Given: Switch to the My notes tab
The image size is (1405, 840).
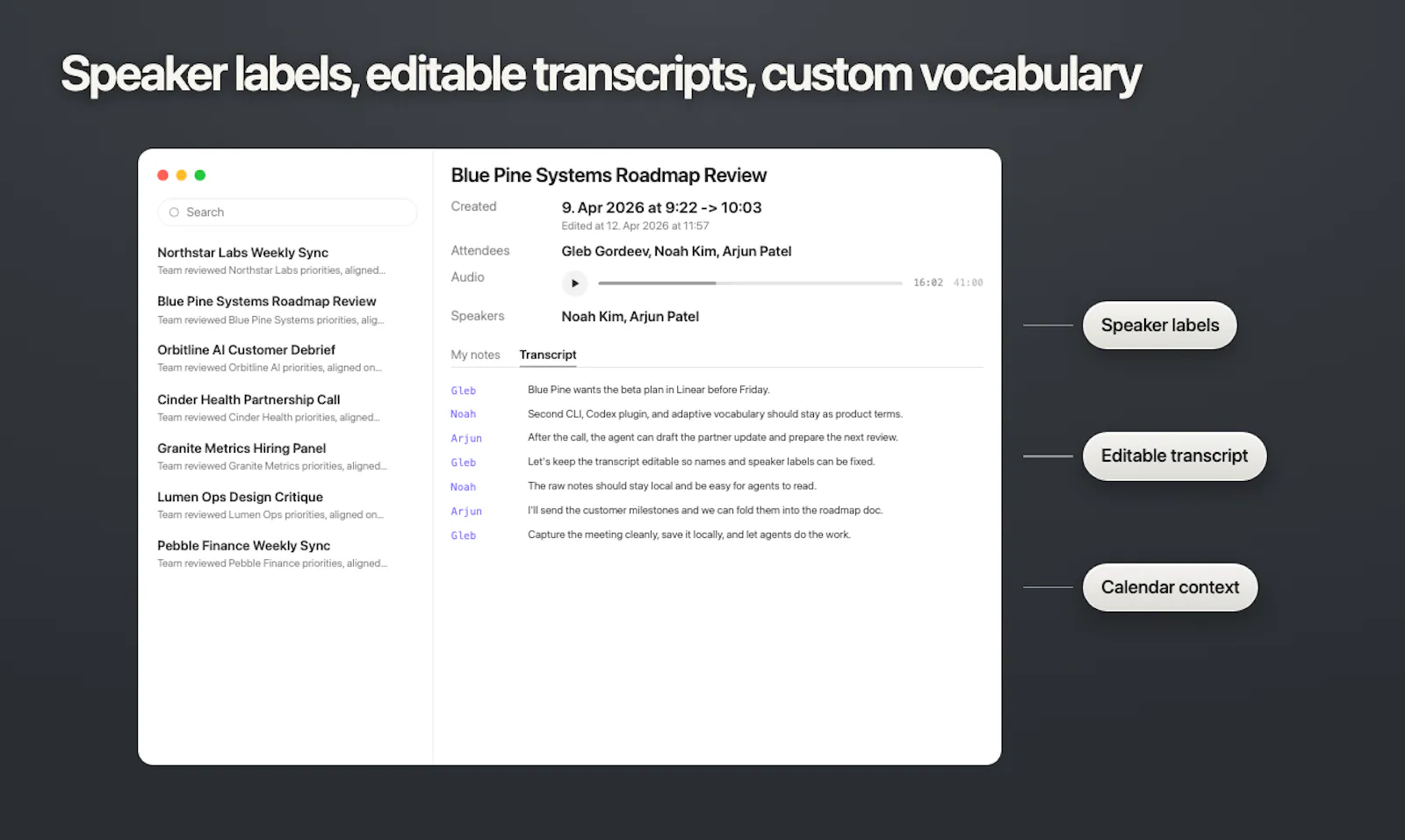Looking at the screenshot, I should 475,355.
